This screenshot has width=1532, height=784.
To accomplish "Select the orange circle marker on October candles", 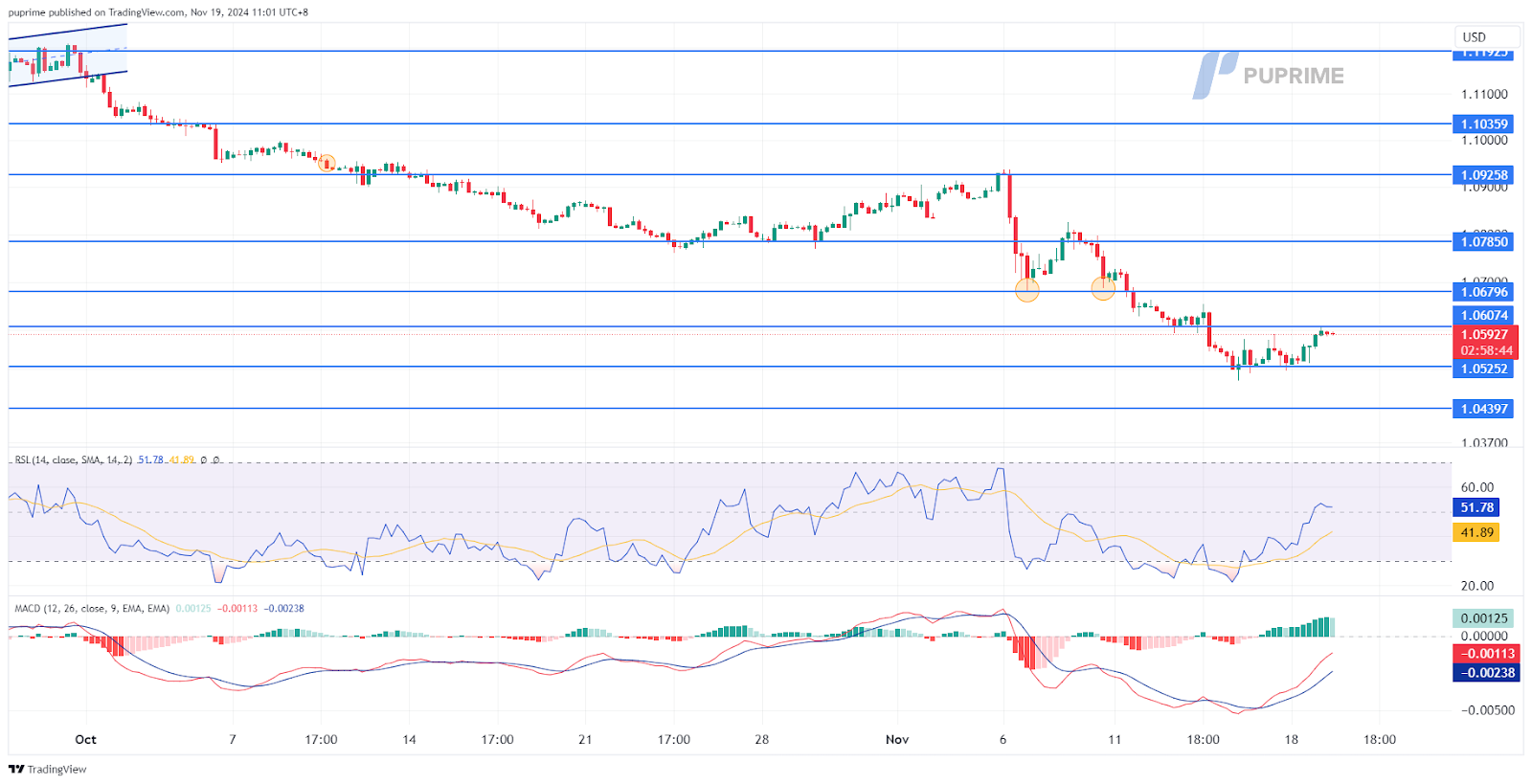I will tap(327, 164).
